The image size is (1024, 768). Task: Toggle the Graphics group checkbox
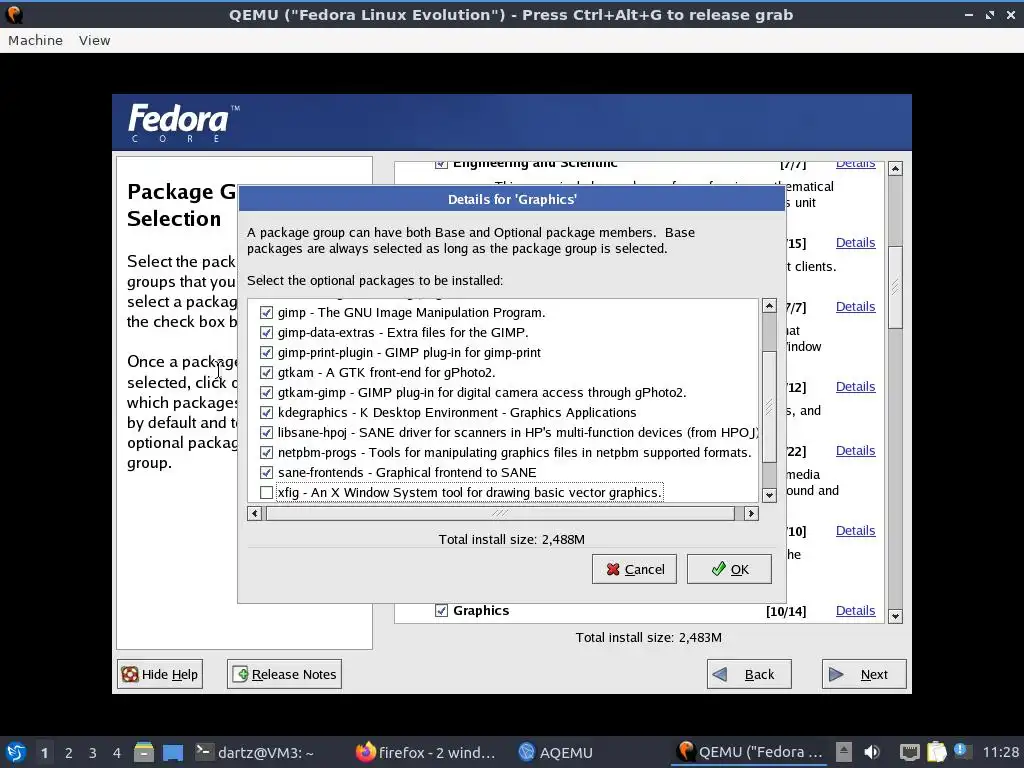pyautogui.click(x=441, y=611)
